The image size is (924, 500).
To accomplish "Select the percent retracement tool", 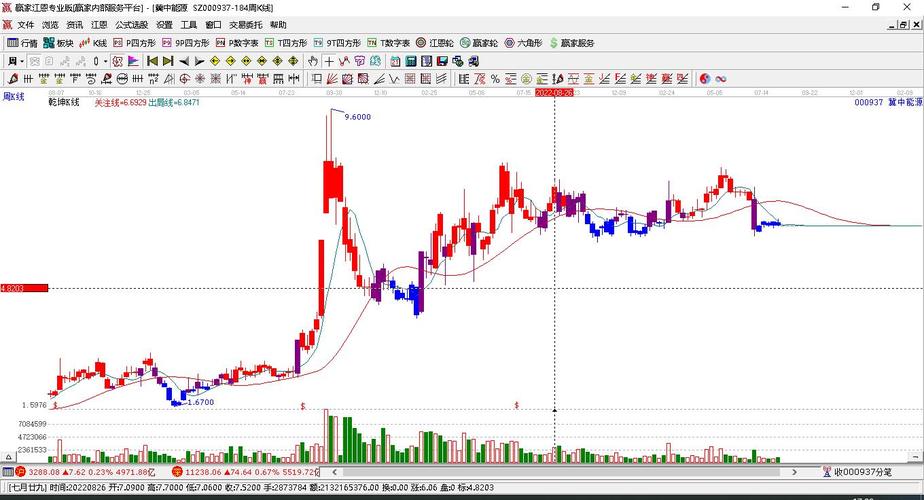I will pyautogui.click(x=495, y=78).
